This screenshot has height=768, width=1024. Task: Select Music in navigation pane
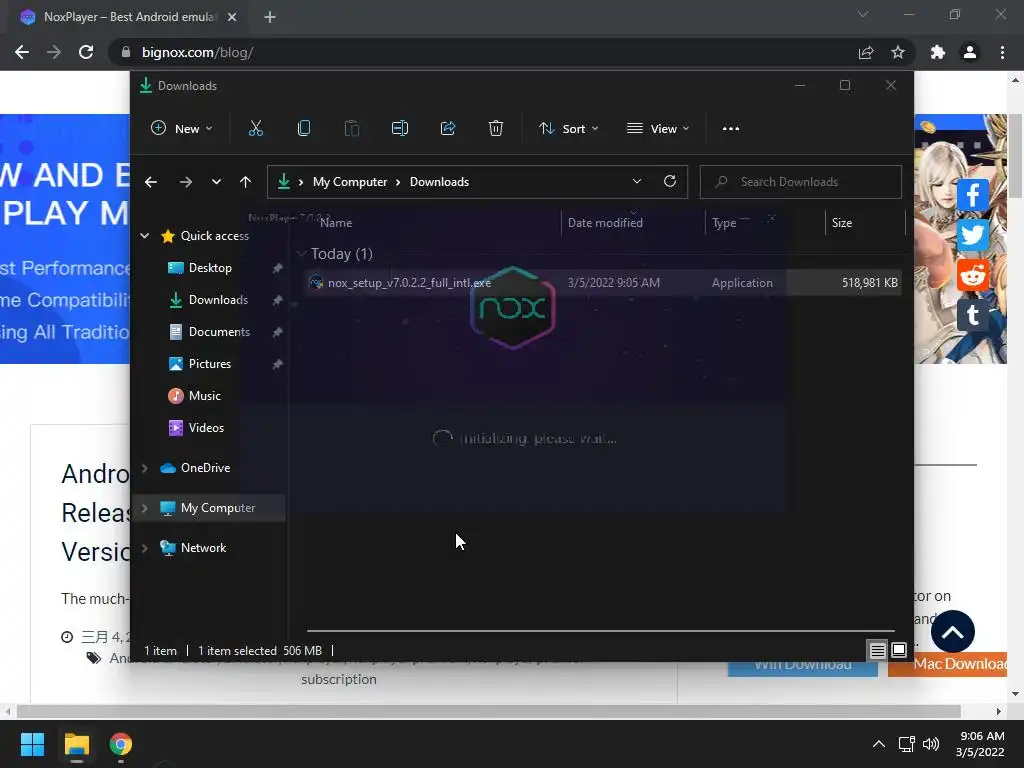[204, 396]
